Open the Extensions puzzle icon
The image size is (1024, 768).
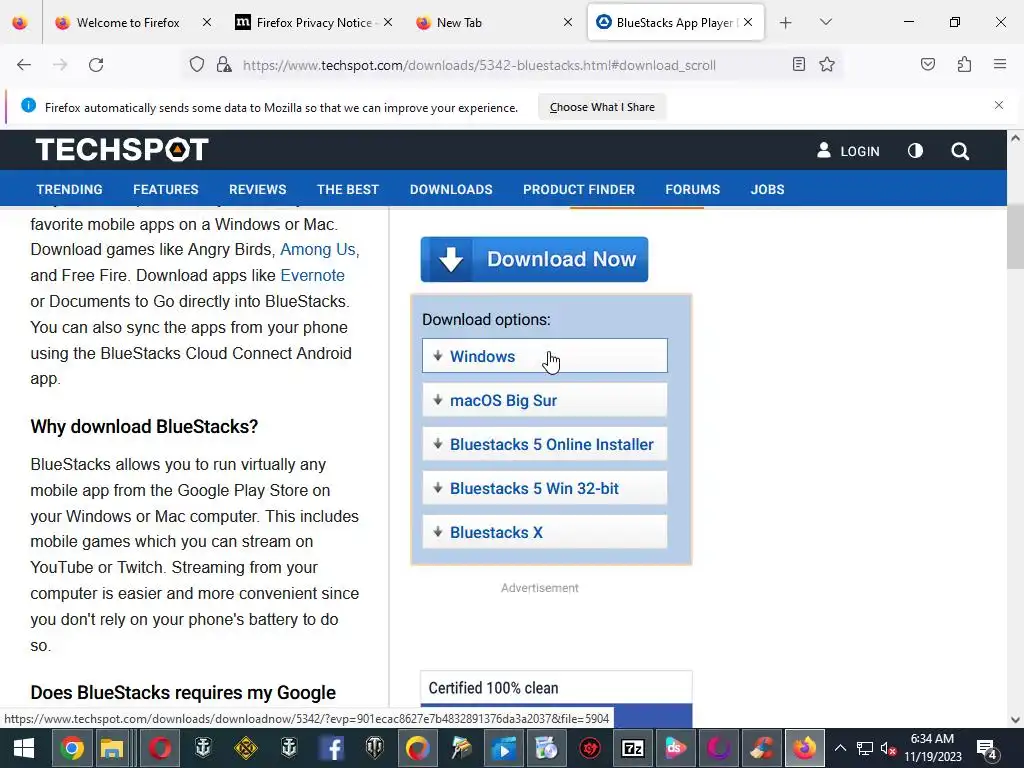click(x=965, y=64)
